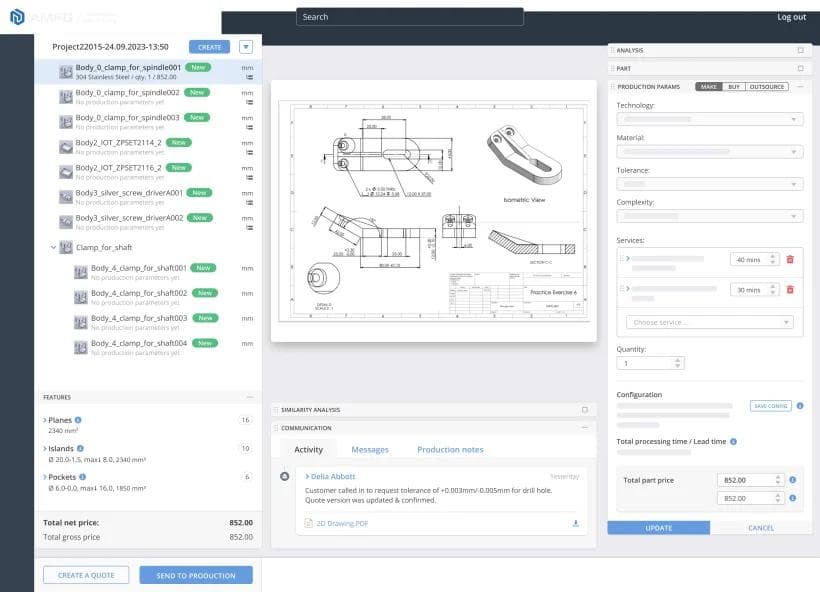Download the 2D Drawing.PDF attachment
The image size is (820, 592).
click(x=574, y=522)
